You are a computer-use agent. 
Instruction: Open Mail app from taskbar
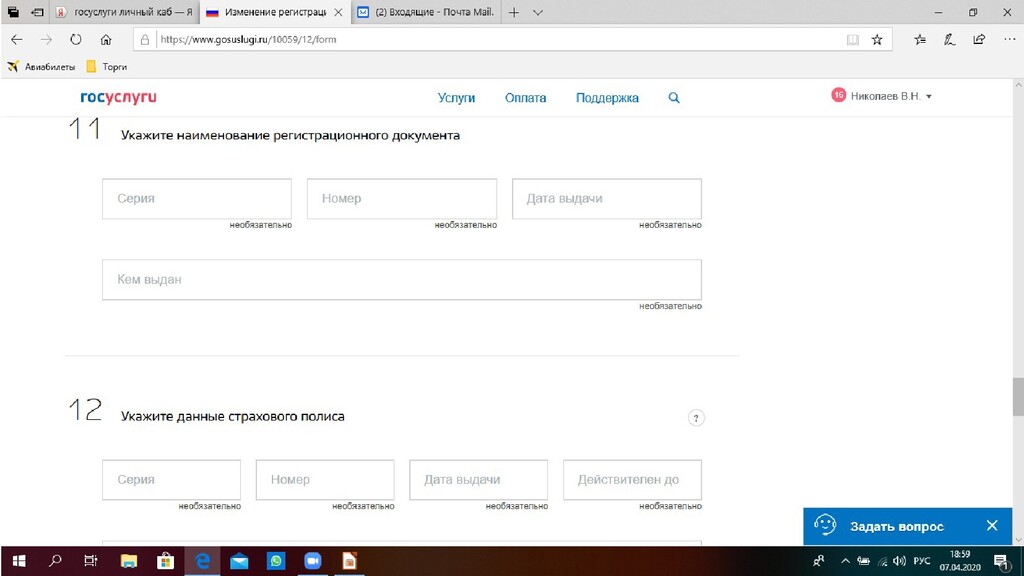pyautogui.click(x=239, y=561)
